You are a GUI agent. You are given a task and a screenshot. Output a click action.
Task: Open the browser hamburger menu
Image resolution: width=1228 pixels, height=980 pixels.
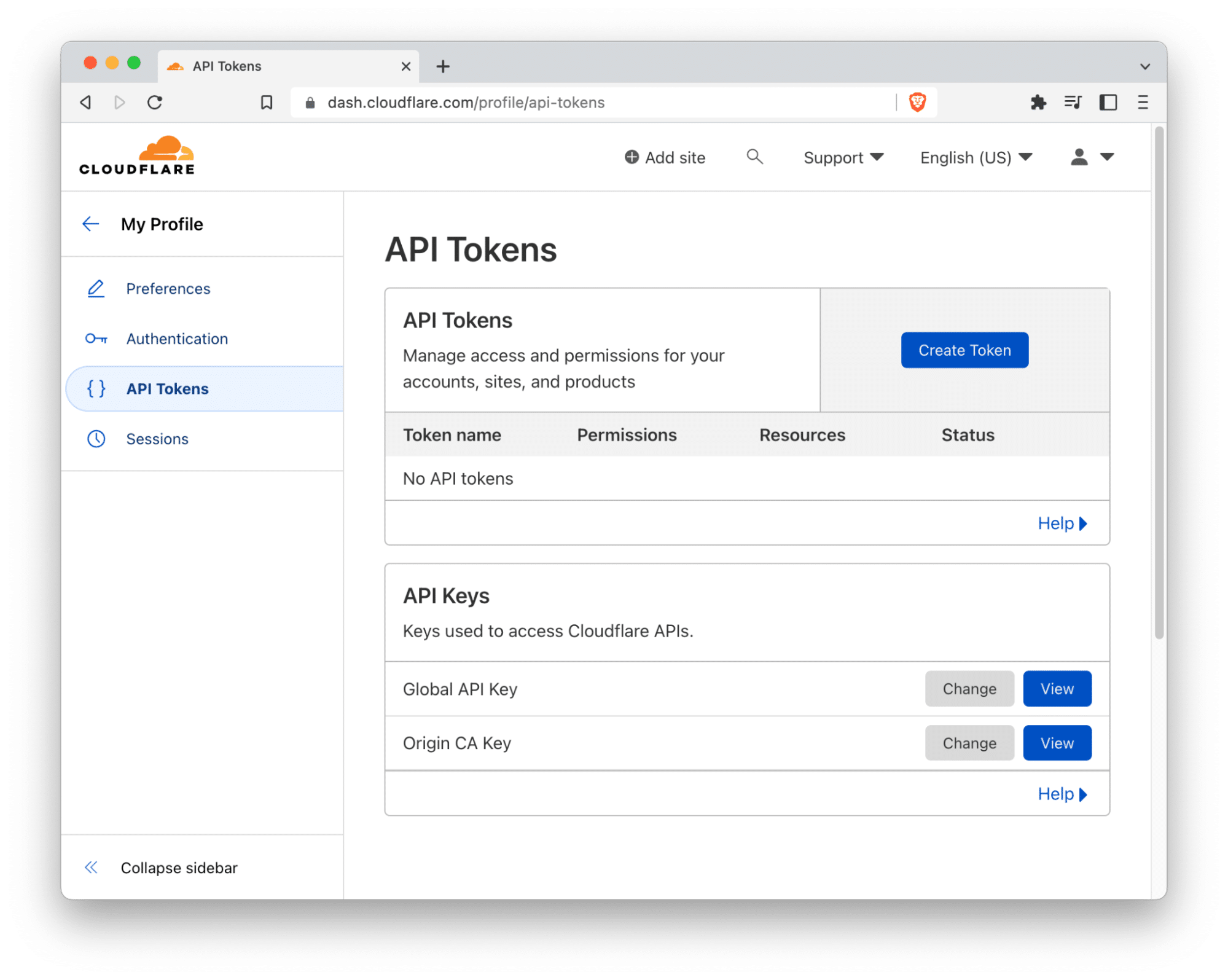click(1143, 102)
